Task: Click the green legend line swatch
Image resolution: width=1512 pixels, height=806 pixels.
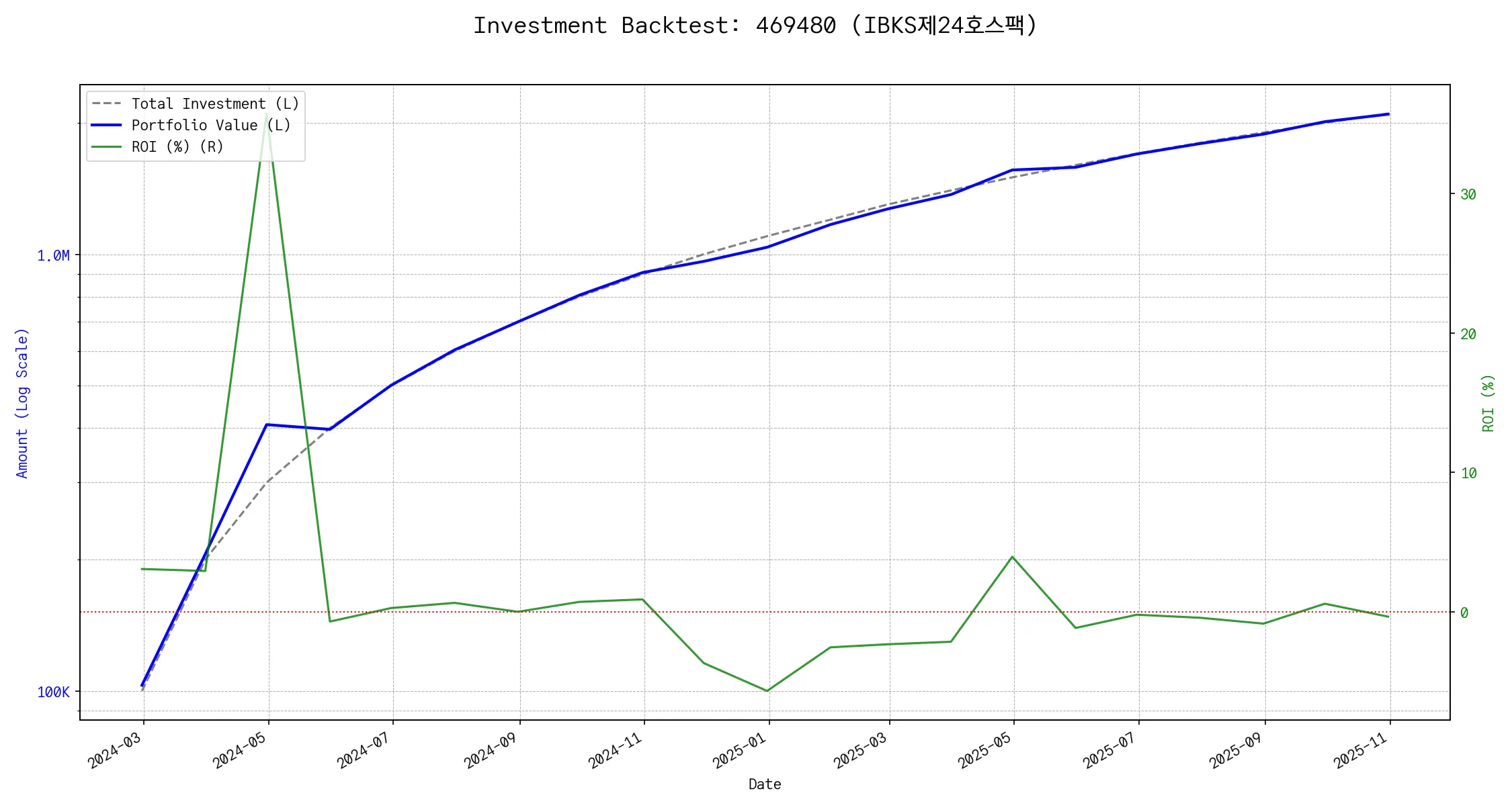Action: pyautogui.click(x=106, y=147)
